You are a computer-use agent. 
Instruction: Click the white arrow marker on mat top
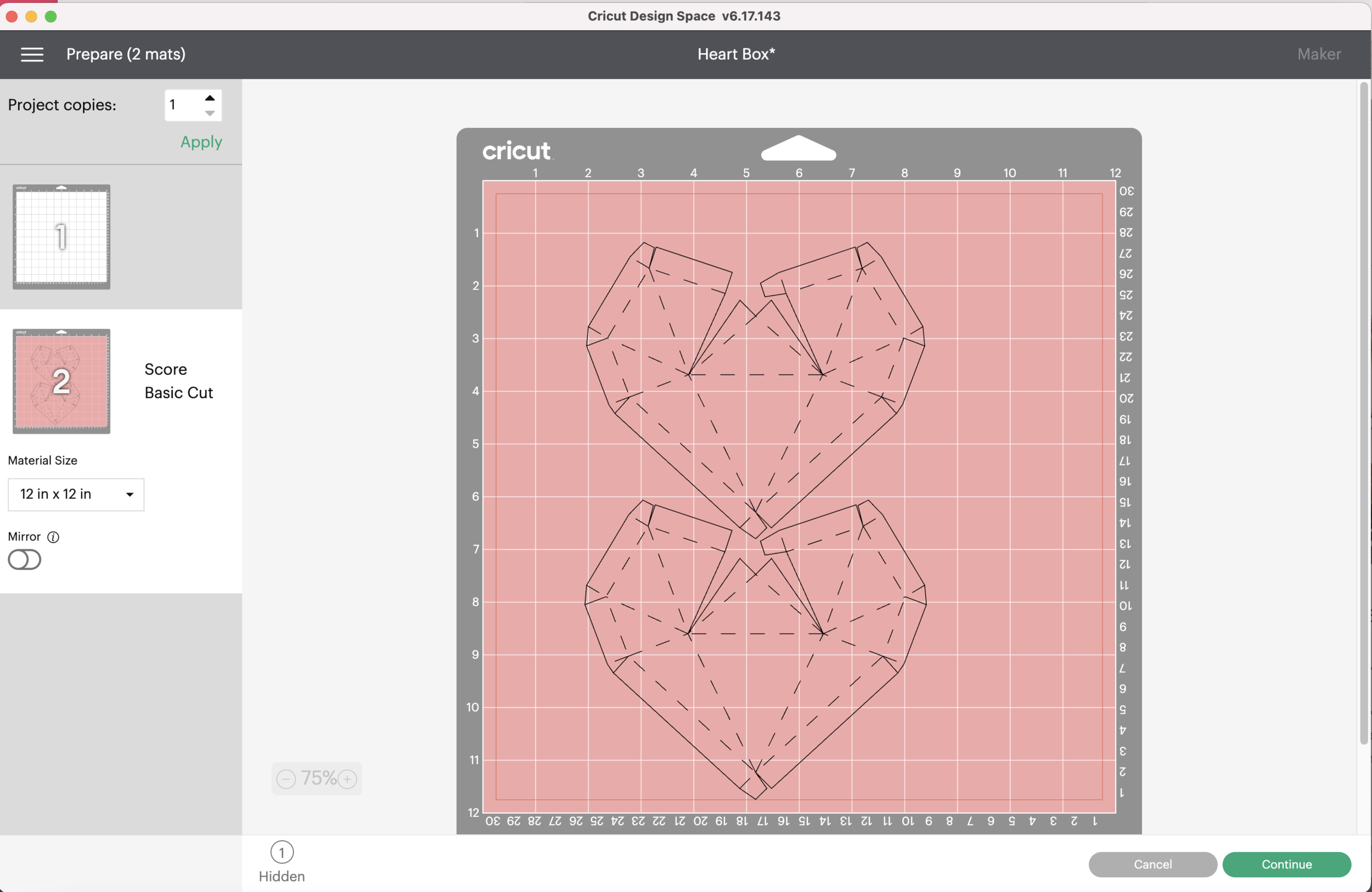coord(799,149)
